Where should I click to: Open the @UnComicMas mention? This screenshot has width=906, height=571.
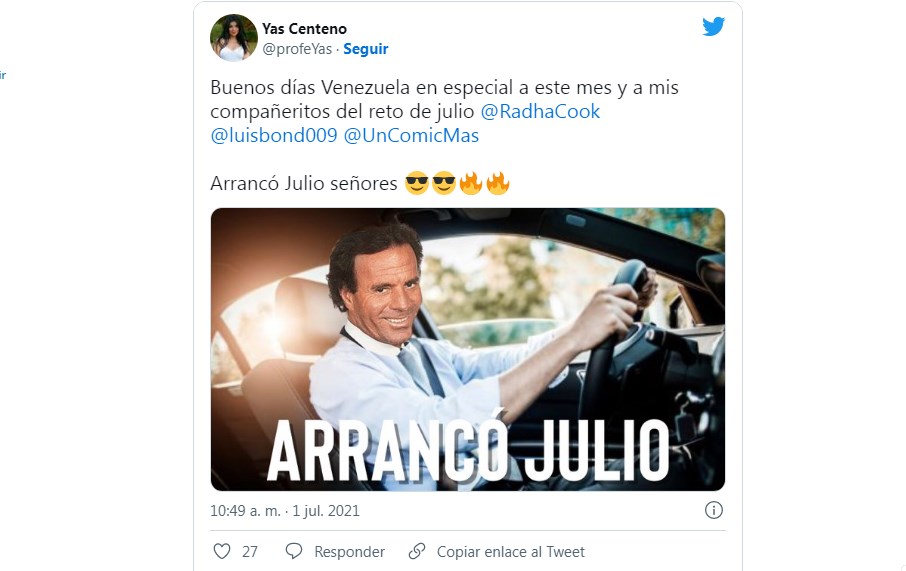(411, 135)
